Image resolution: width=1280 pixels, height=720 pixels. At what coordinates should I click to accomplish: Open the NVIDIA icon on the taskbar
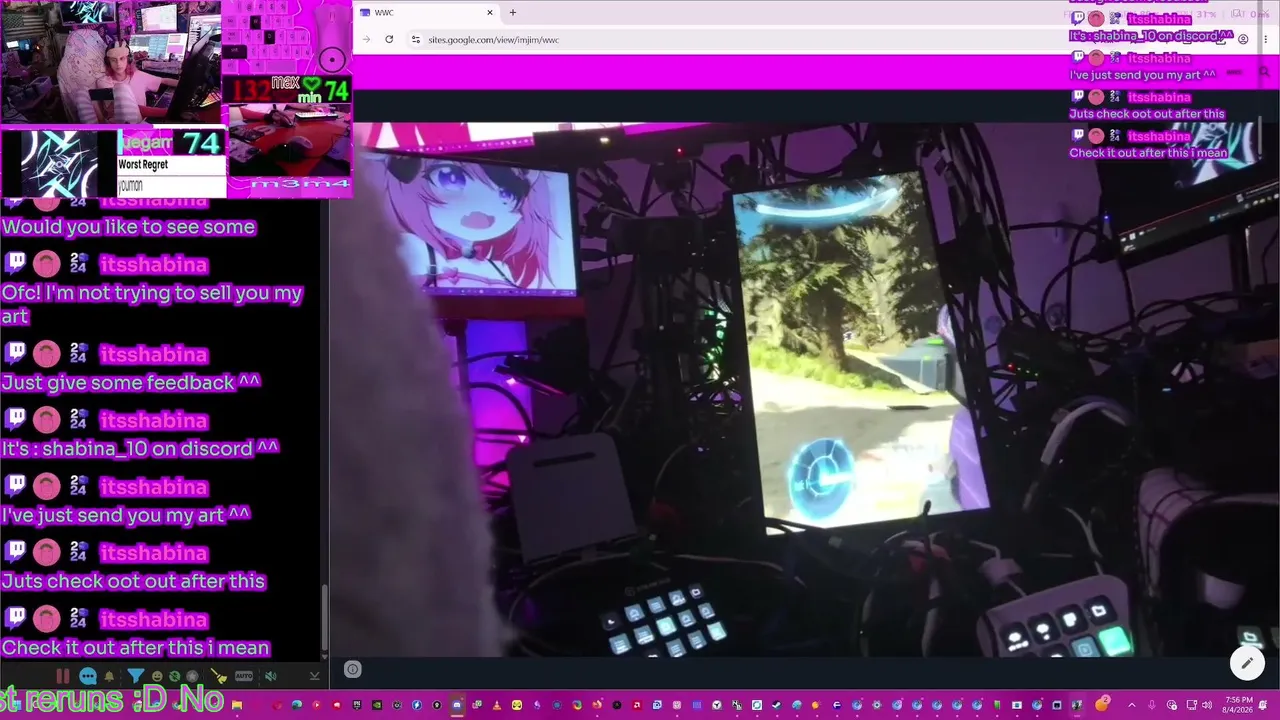(377, 705)
